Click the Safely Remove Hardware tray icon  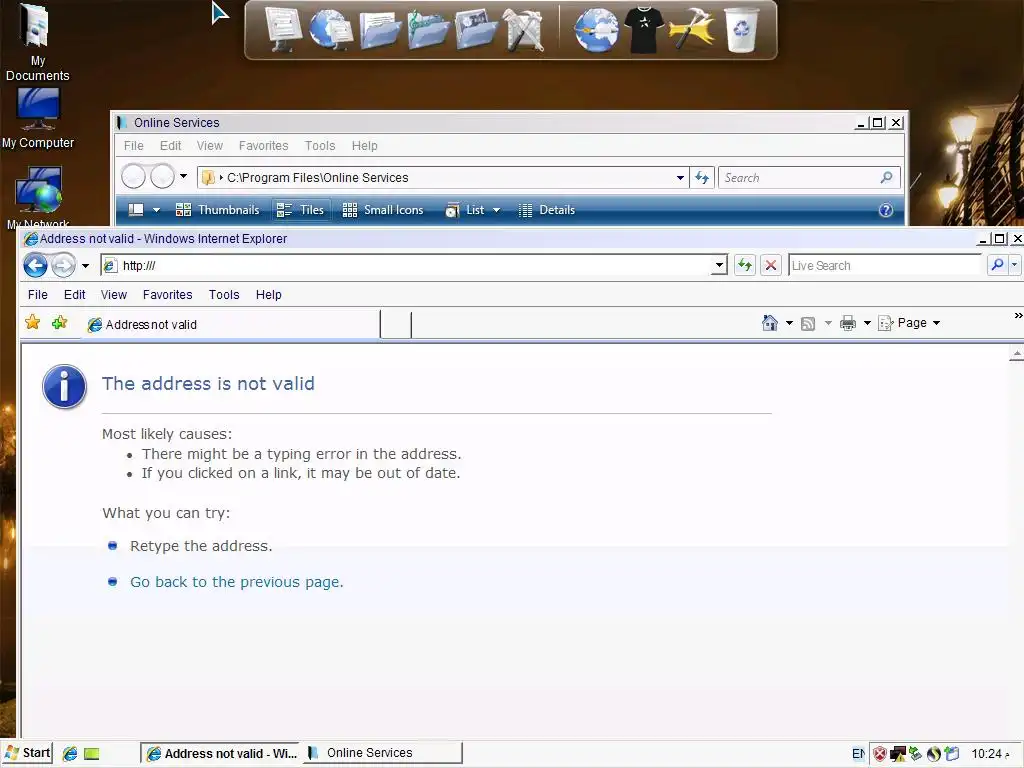pos(916,754)
